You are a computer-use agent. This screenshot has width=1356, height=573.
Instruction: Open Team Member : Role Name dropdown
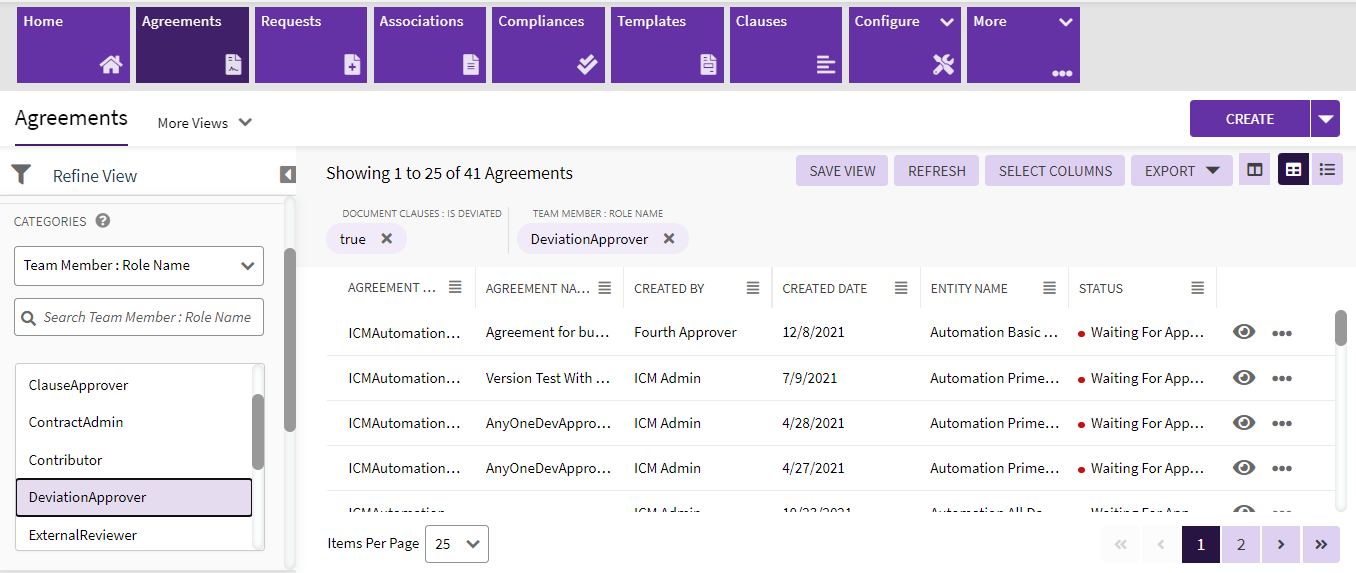point(139,266)
